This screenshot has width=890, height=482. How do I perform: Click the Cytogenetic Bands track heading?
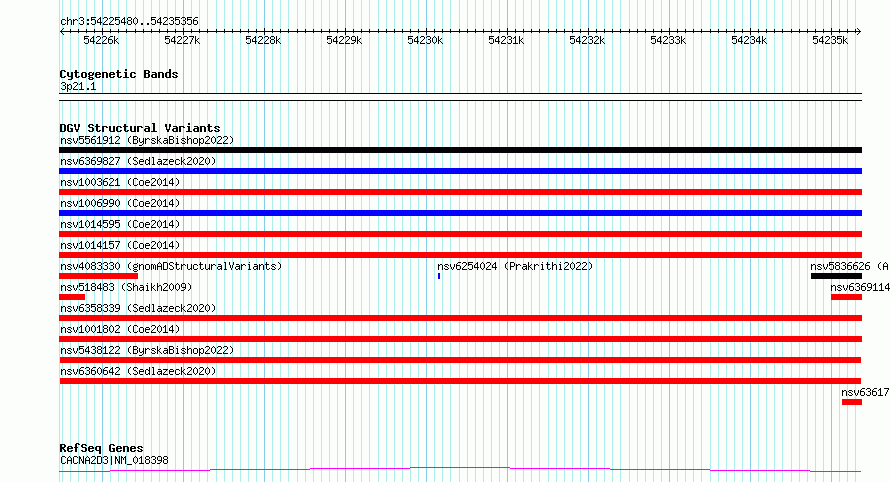click(119, 74)
